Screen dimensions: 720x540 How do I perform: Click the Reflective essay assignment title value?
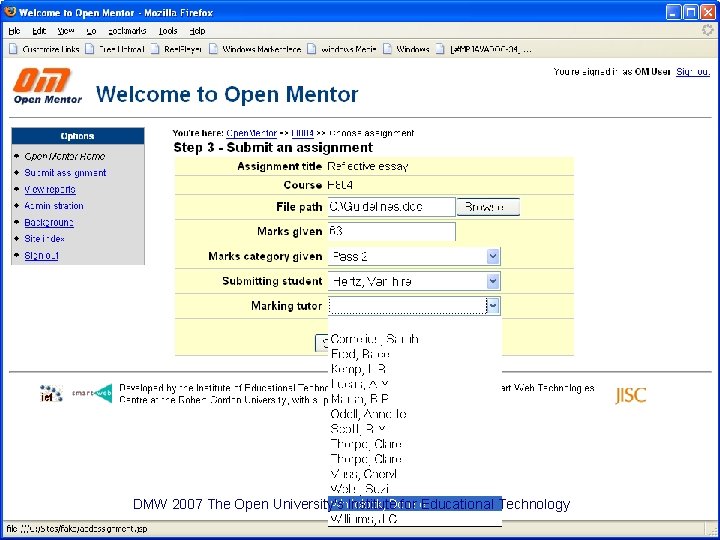coord(368,166)
